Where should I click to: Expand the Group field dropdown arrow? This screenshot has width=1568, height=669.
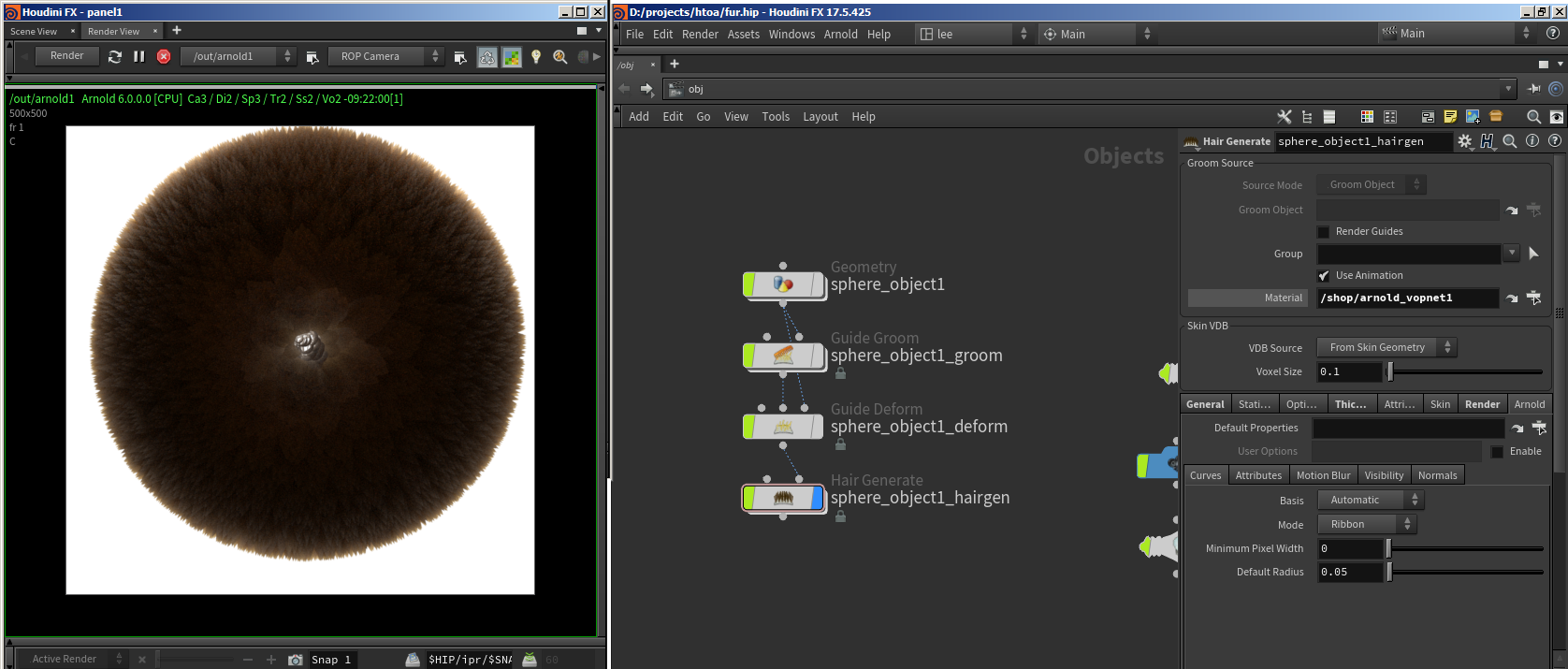(x=1512, y=253)
